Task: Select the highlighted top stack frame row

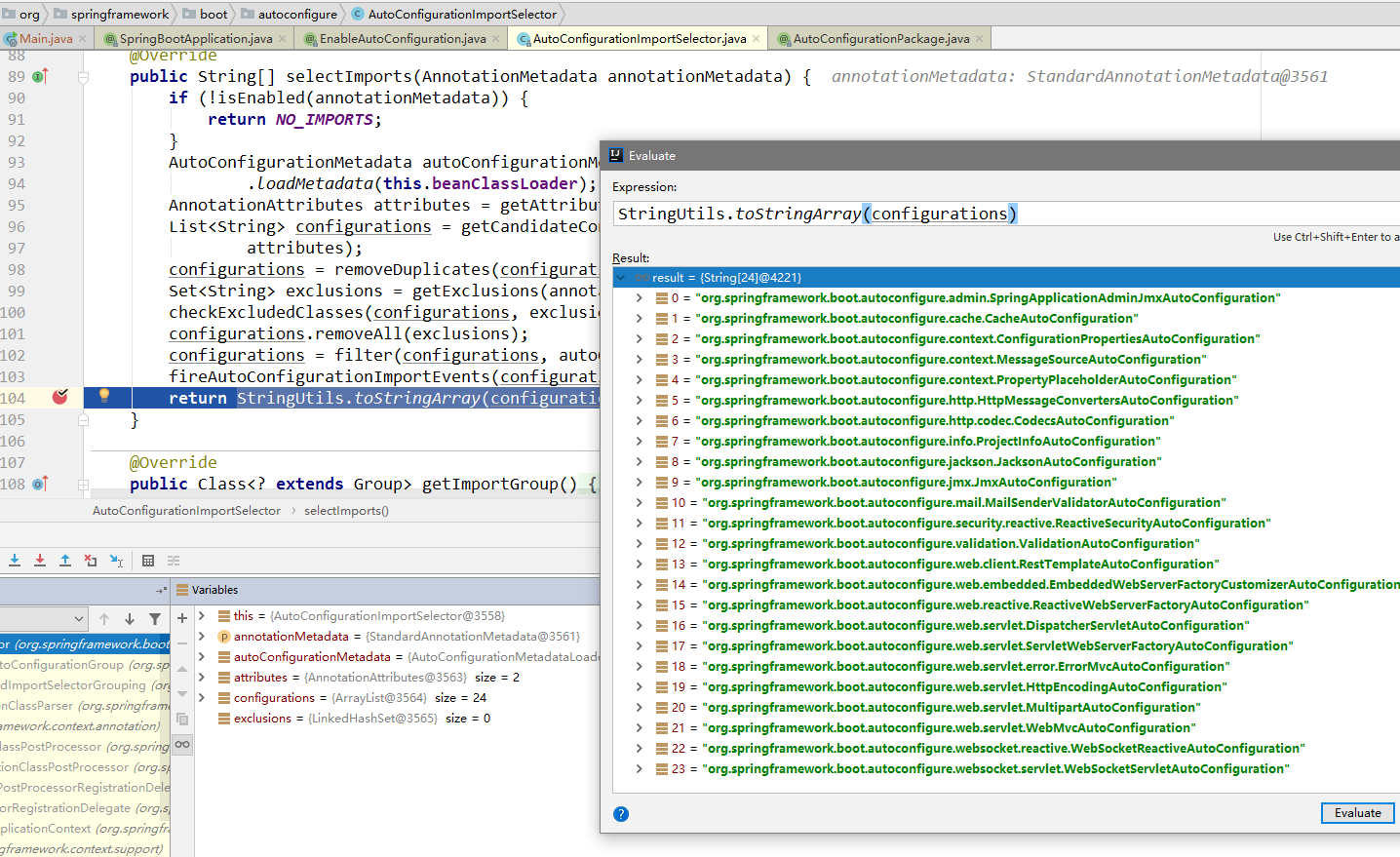Action: tap(85, 644)
